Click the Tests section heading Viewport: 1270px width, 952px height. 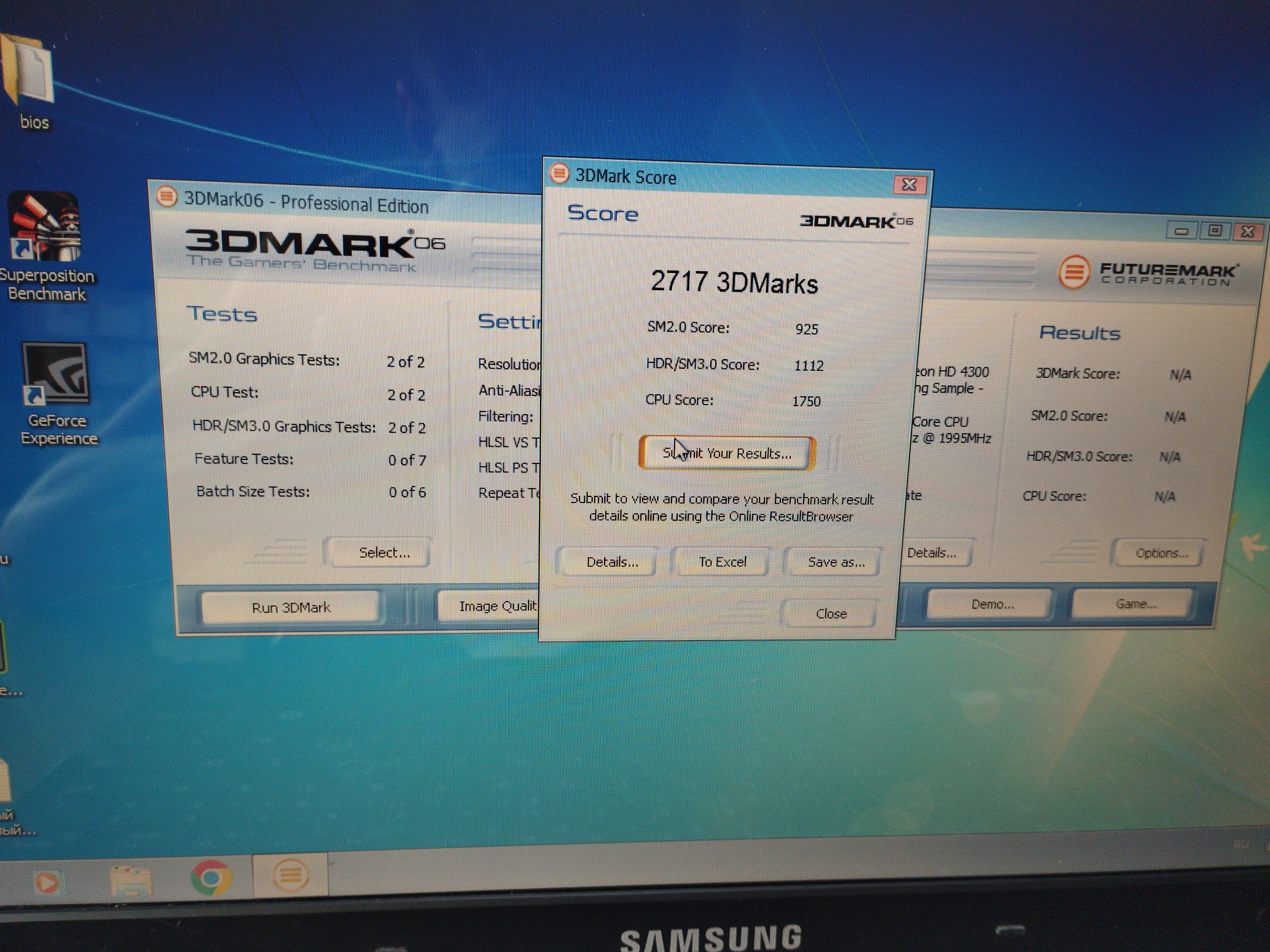222,313
